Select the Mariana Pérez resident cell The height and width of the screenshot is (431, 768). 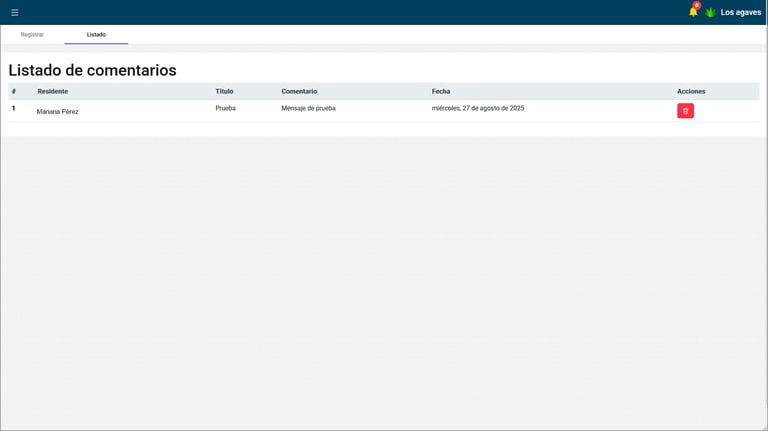(58, 112)
